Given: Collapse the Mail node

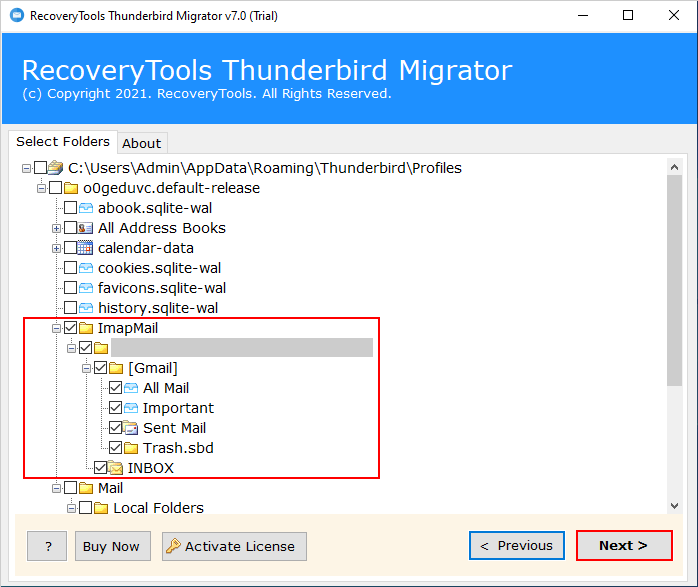Looking at the screenshot, I should pos(56,489).
